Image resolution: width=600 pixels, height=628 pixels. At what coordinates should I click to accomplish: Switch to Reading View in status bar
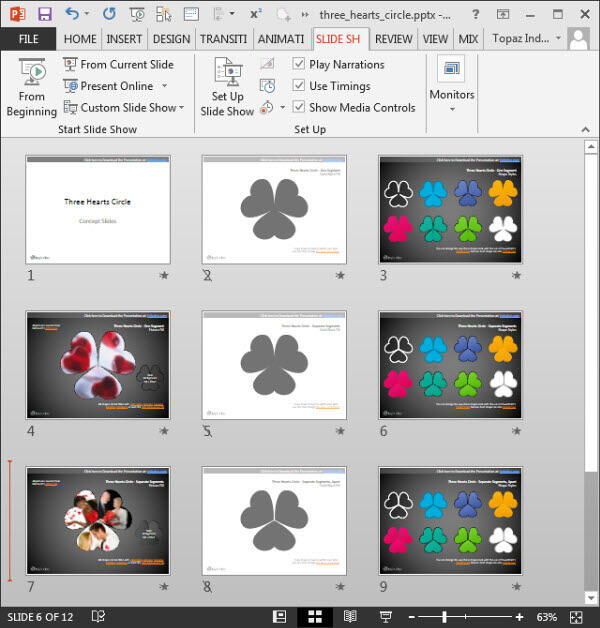350,616
